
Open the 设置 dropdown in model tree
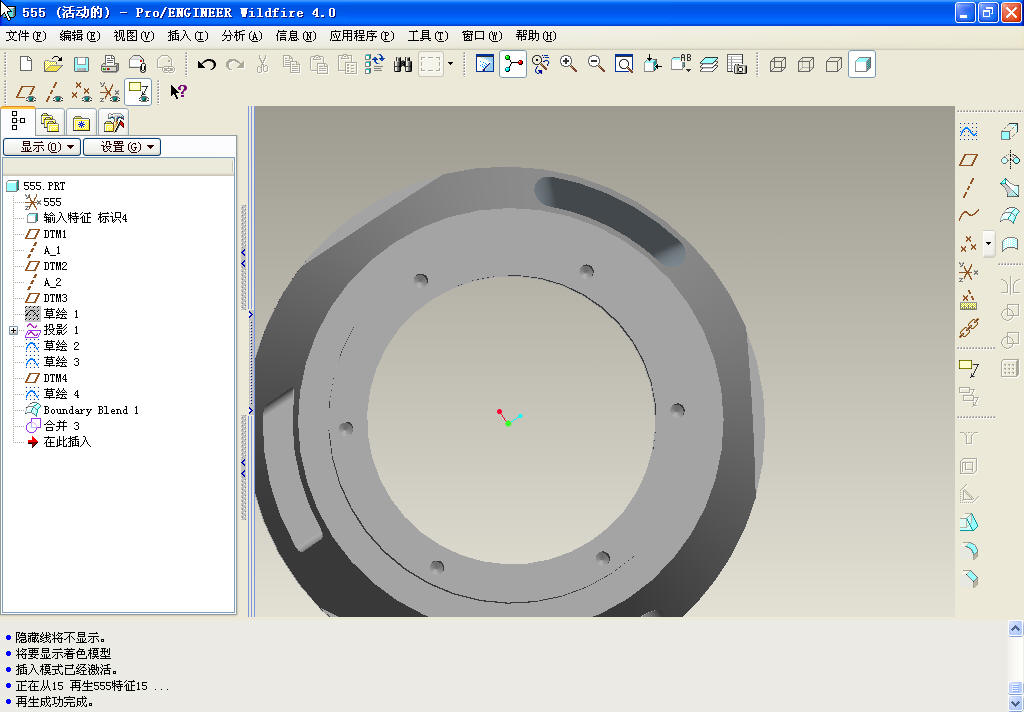[121, 147]
